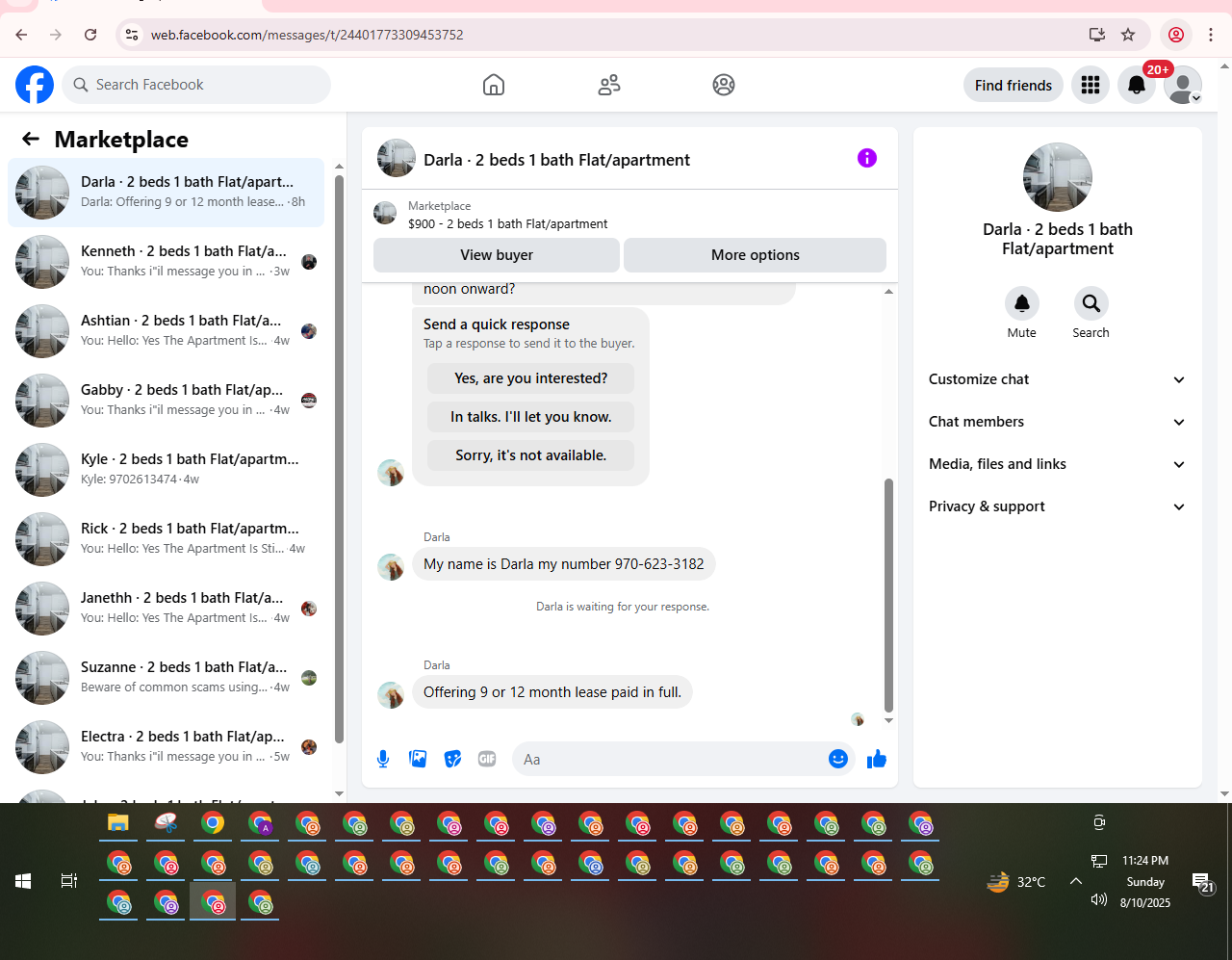Click the volume speaker tray icon
This screenshot has width=1232, height=960.
(1099, 900)
